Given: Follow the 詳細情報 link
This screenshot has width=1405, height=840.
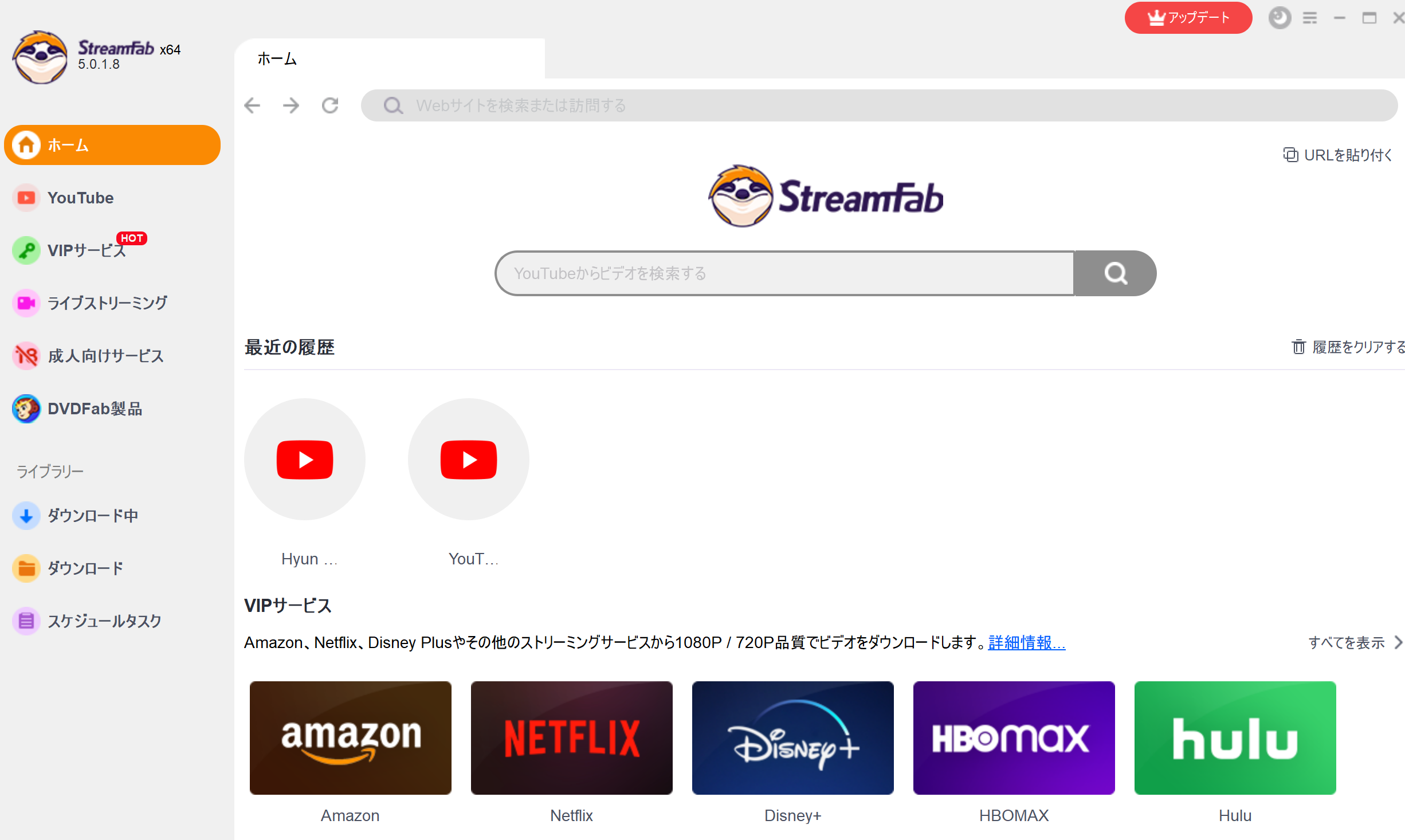Looking at the screenshot, I should tap(1027, 643).
